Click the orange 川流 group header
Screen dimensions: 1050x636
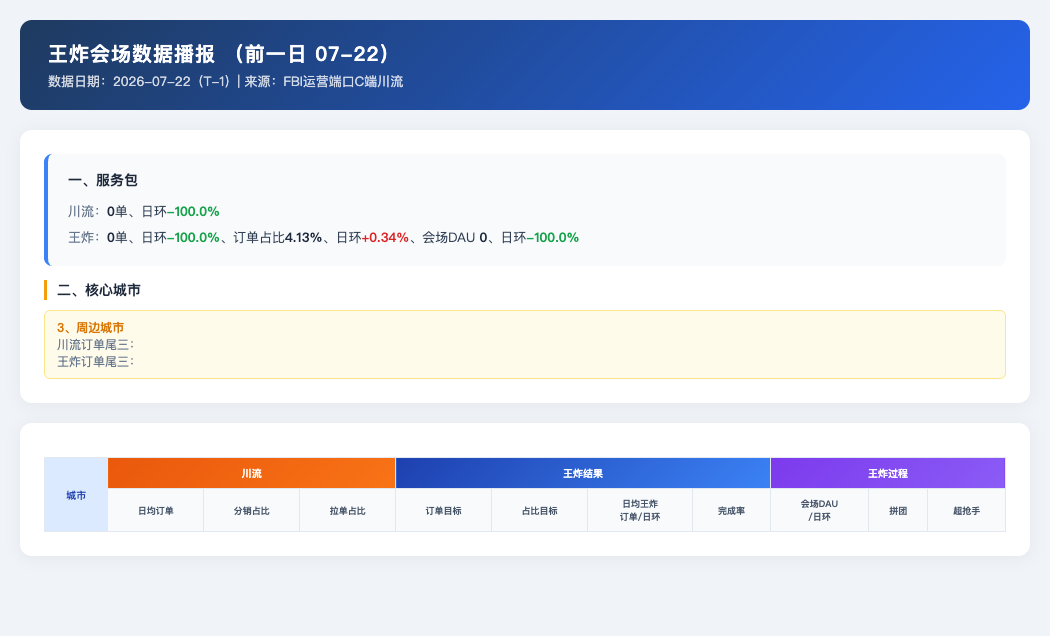[x=252, y=473]
